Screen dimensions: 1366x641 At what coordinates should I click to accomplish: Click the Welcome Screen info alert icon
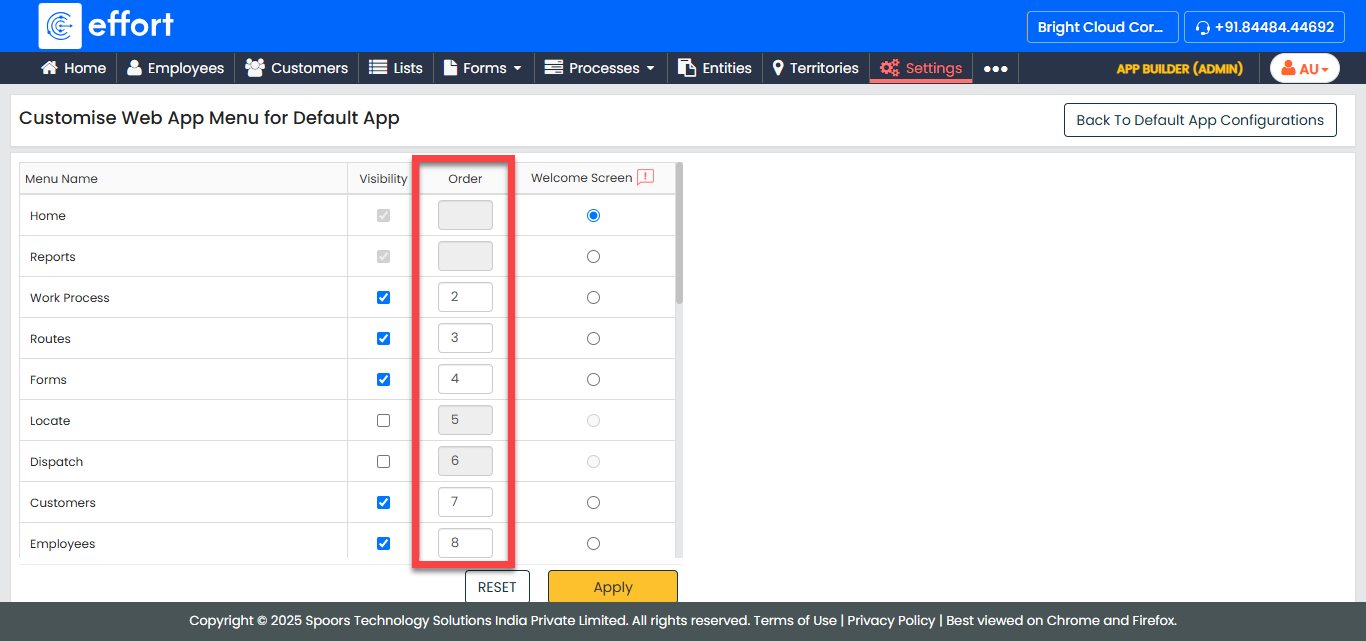click(645, 177)
